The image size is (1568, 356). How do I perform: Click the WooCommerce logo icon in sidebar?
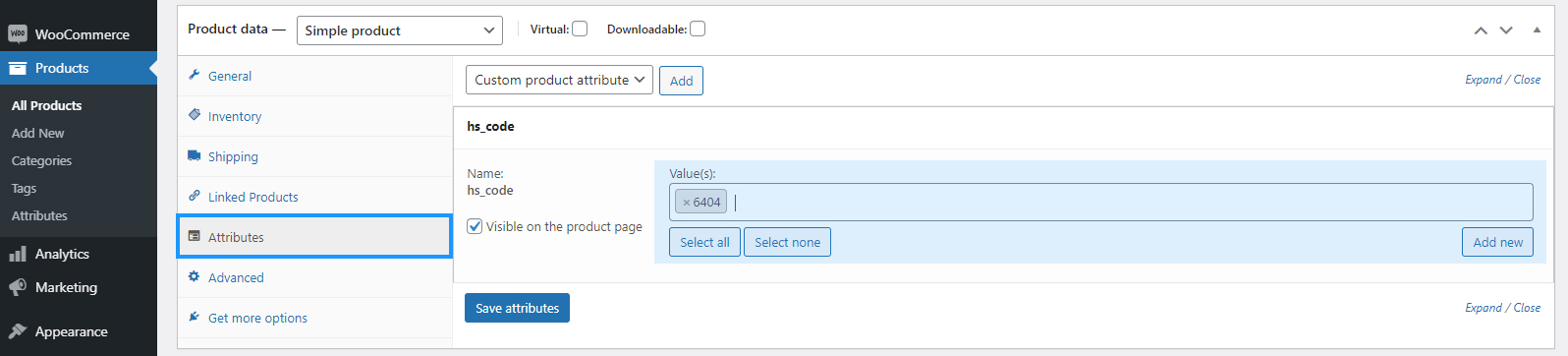17,33
